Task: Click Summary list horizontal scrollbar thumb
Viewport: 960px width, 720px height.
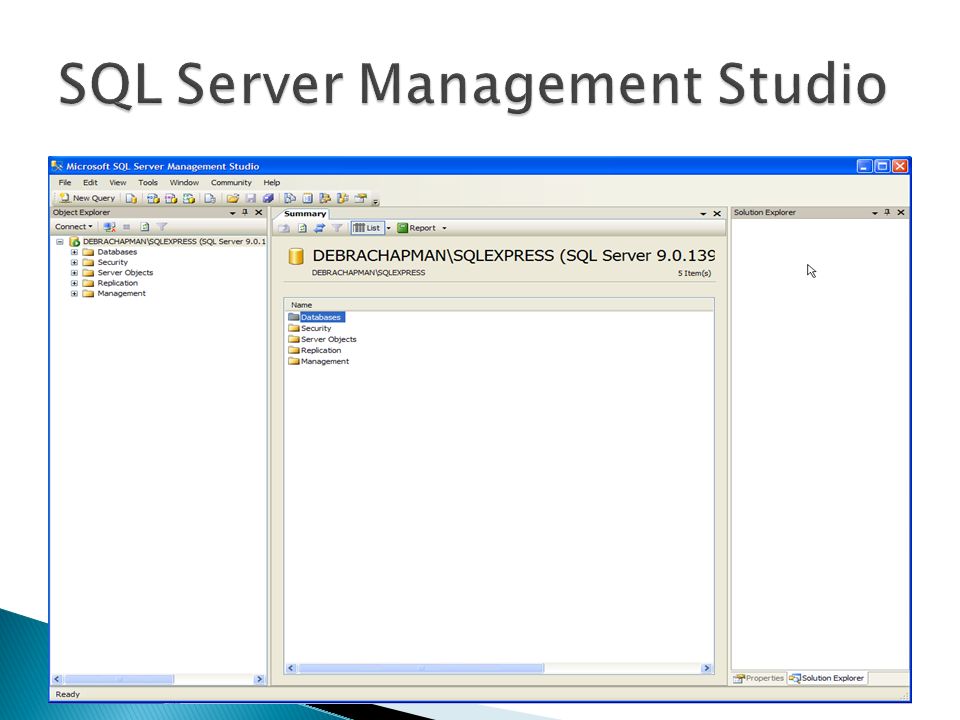Action: coord(421,669)
